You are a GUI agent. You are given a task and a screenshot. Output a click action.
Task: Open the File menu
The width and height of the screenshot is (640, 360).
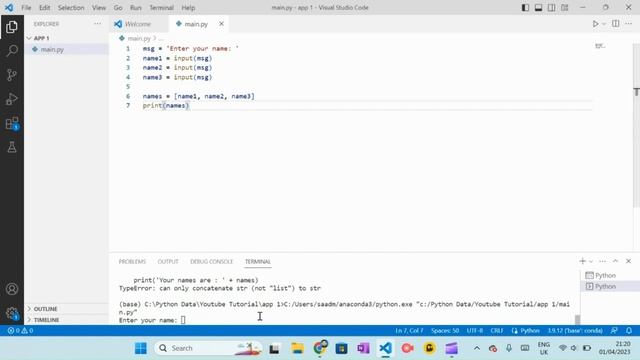26,8
